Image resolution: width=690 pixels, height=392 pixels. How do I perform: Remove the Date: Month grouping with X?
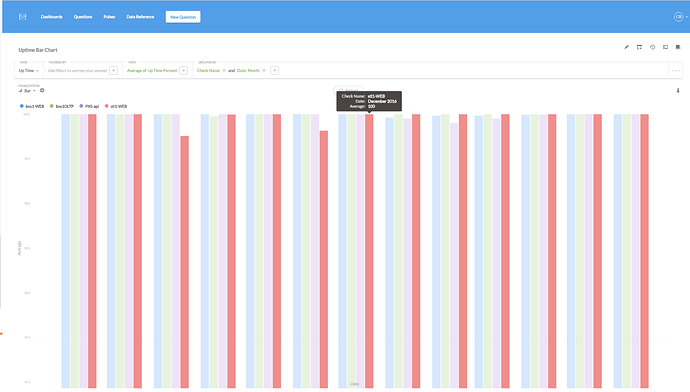[x=264, y=70]
